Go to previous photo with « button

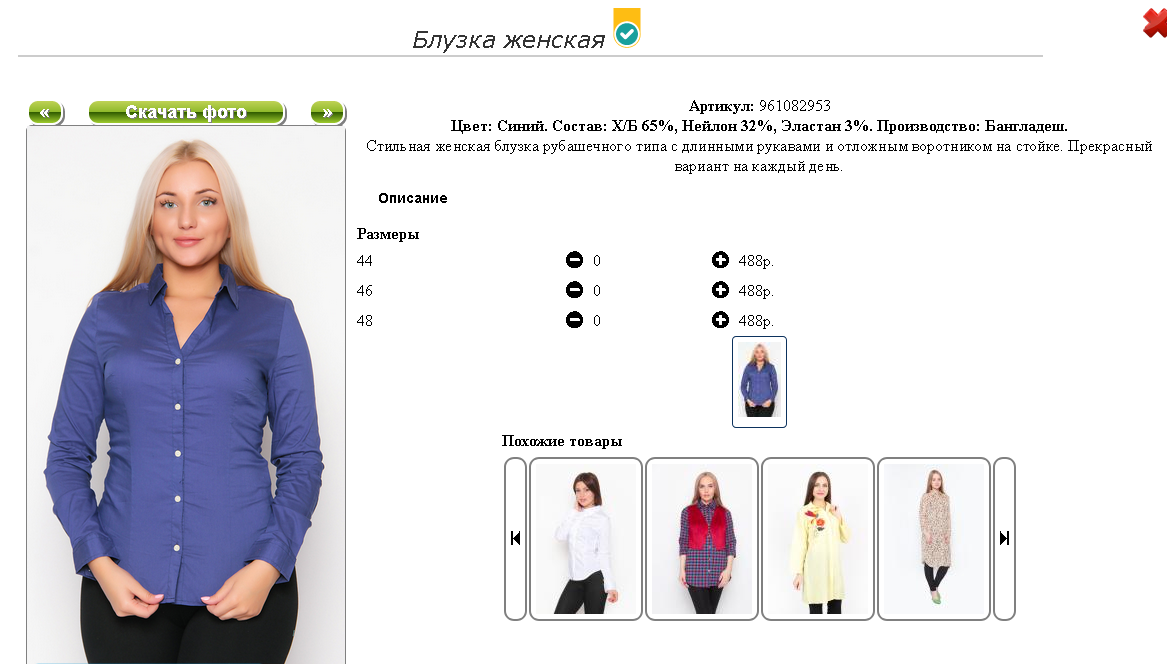pos(45,112)
